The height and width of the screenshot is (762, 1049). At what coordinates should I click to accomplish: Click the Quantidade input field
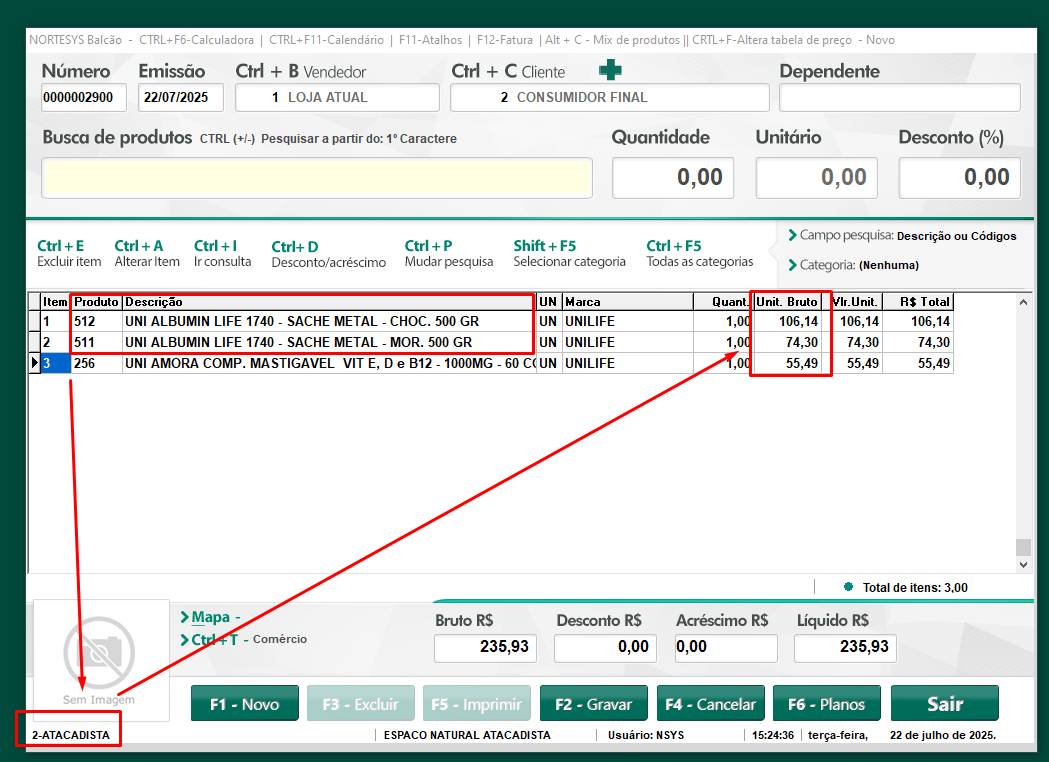[x=673, y=178]
